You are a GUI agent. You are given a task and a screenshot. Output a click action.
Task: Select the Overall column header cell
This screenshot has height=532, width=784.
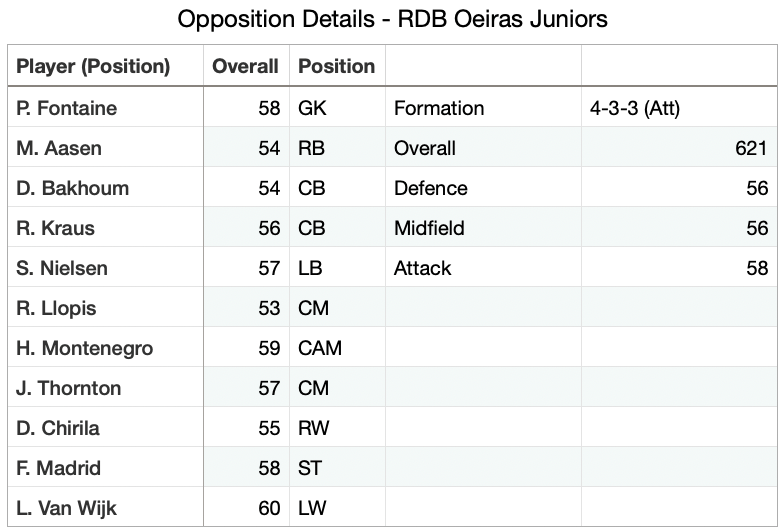point(245,67)
